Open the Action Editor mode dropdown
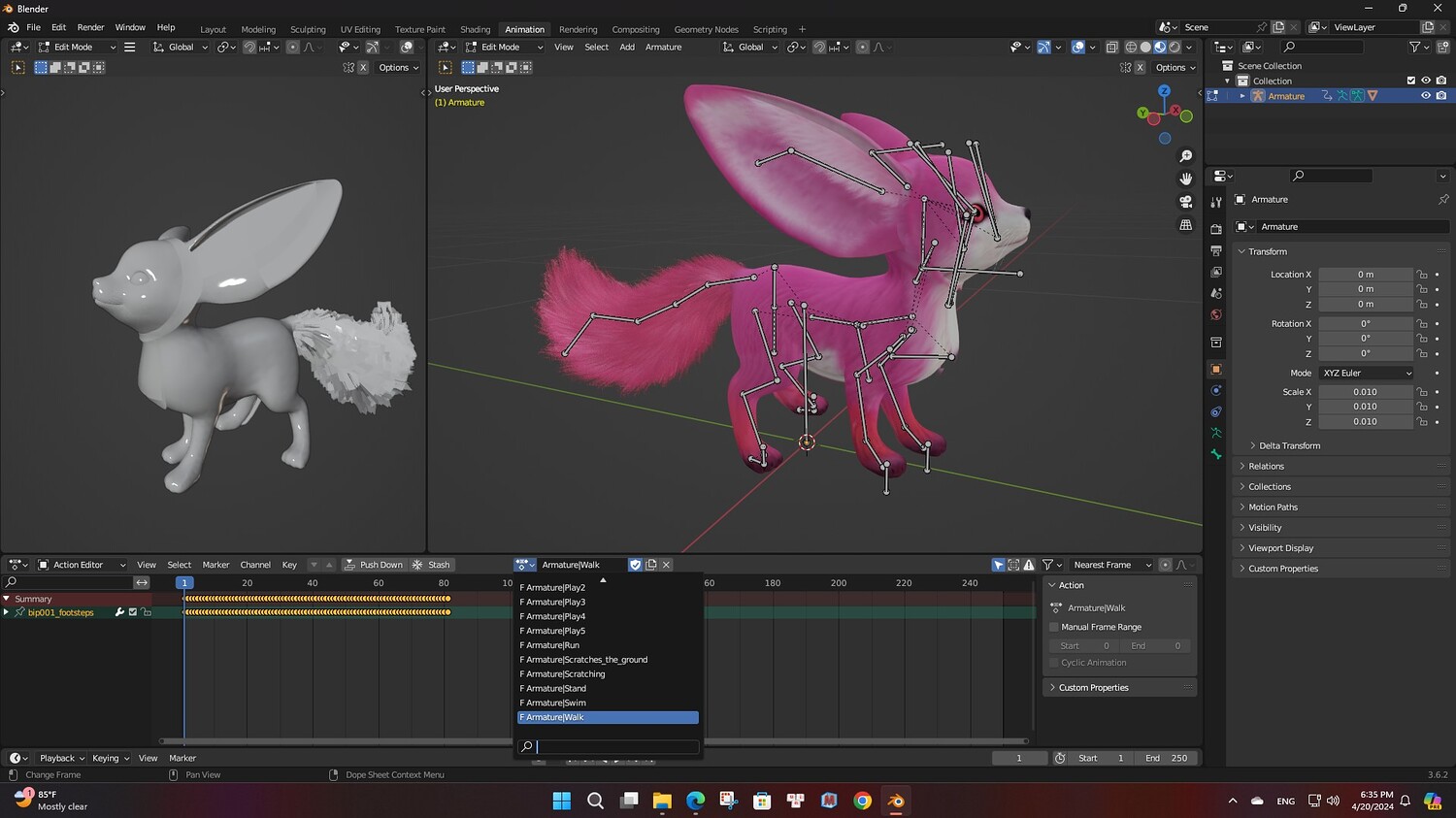The image size is (1456, 818). pos(82,565)
